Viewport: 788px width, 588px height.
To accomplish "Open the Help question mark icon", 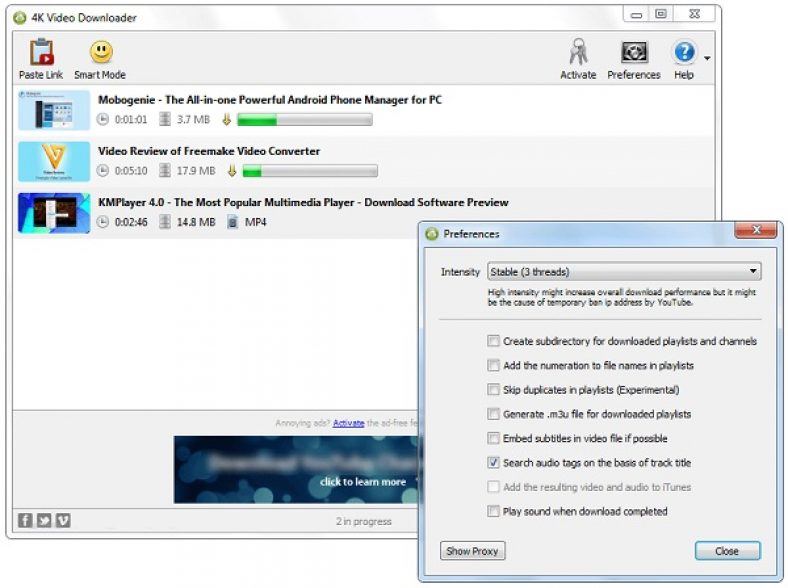I will coord(684,52).
